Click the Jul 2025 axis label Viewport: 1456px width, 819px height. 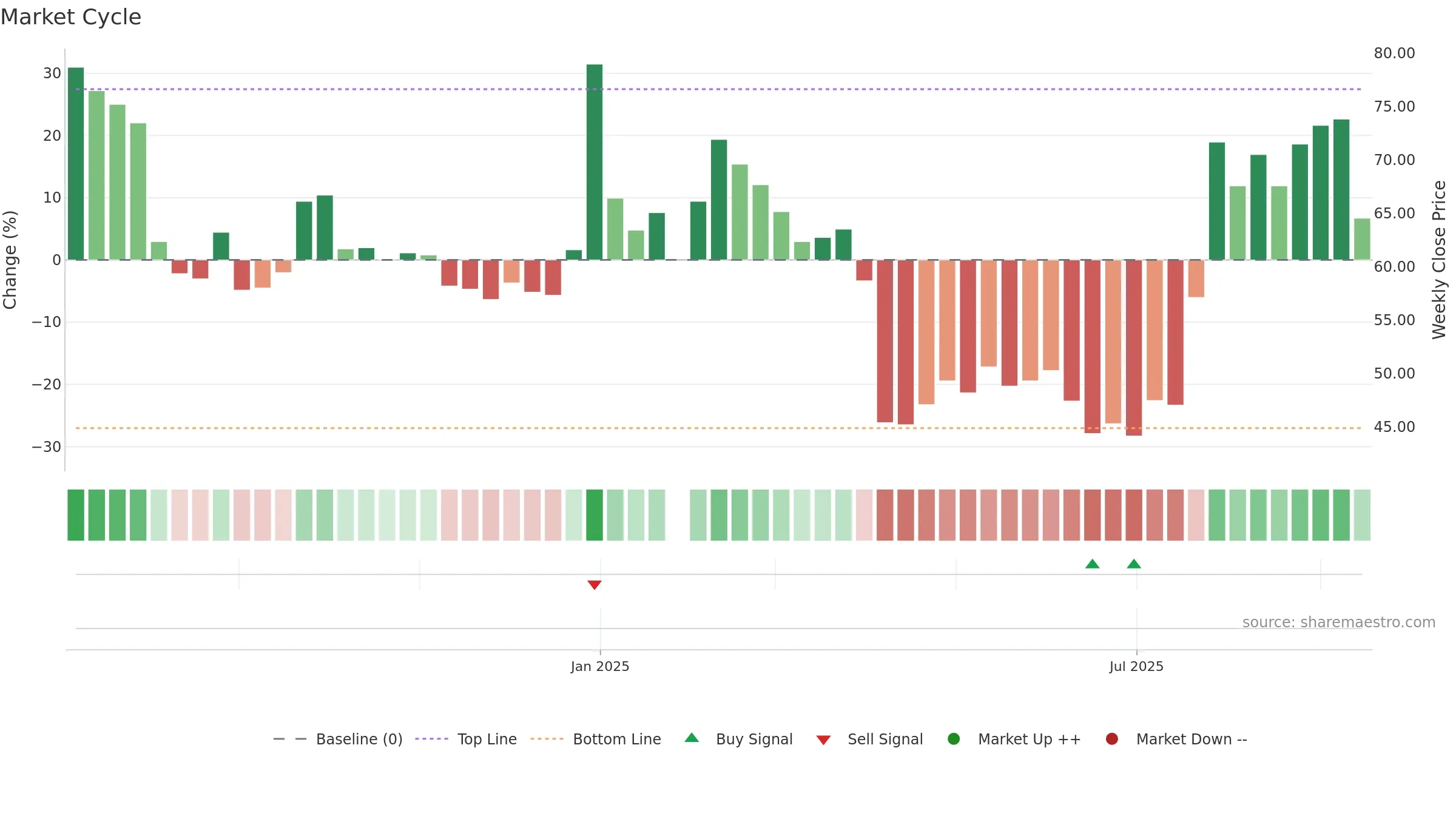tap(1136, 667)
